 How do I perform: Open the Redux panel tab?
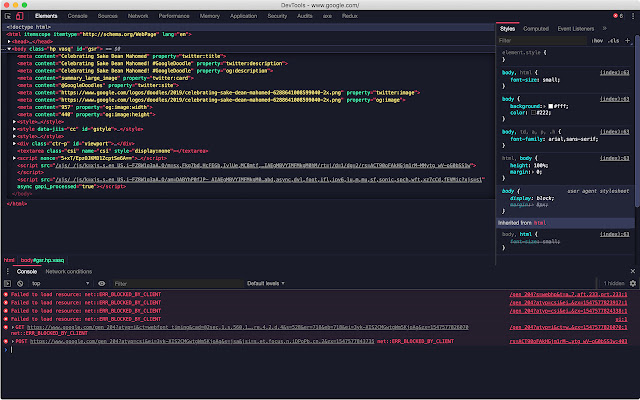(x=350, y=16)
